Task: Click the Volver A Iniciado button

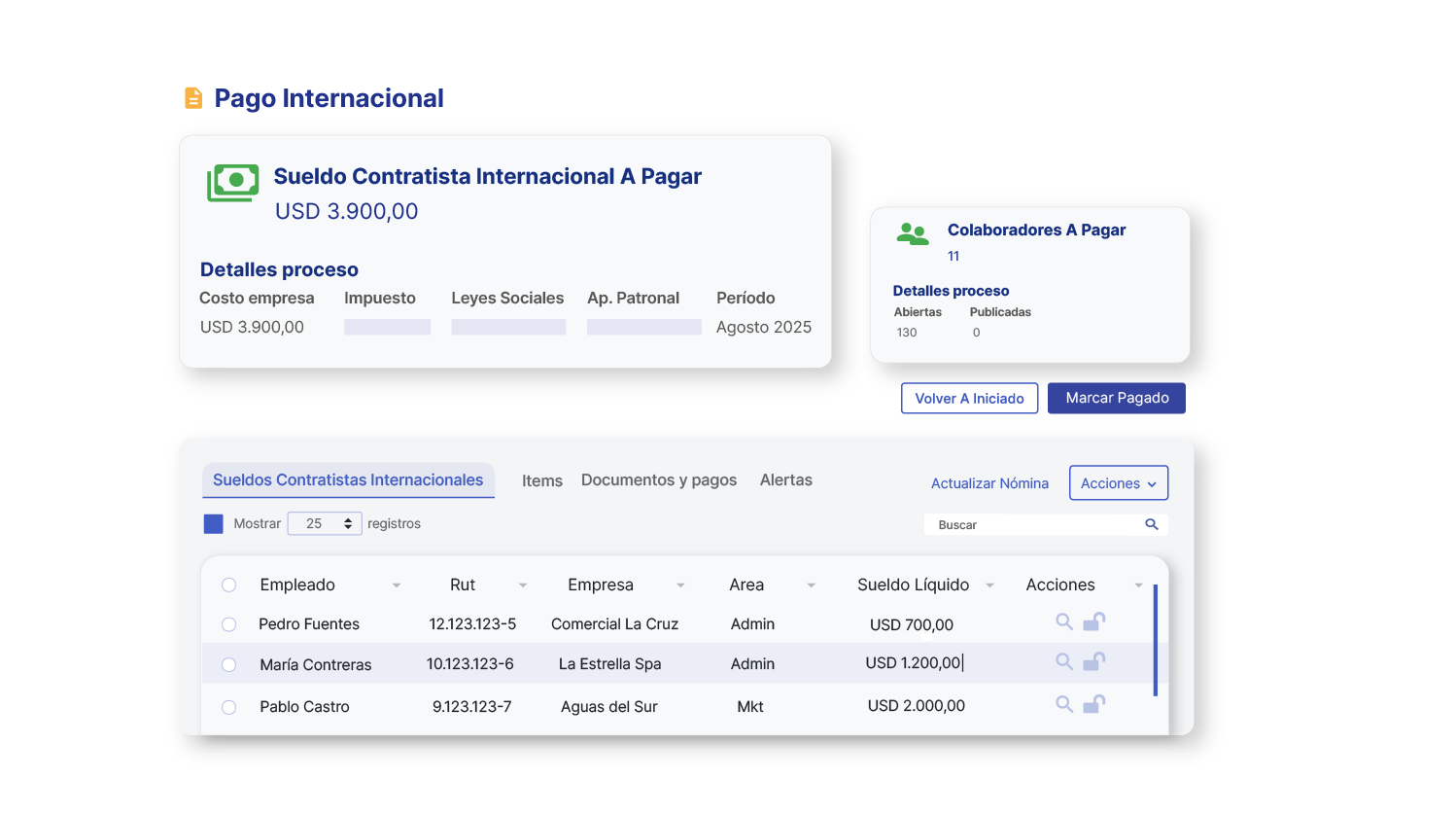Action: click(x=970, y=399)
